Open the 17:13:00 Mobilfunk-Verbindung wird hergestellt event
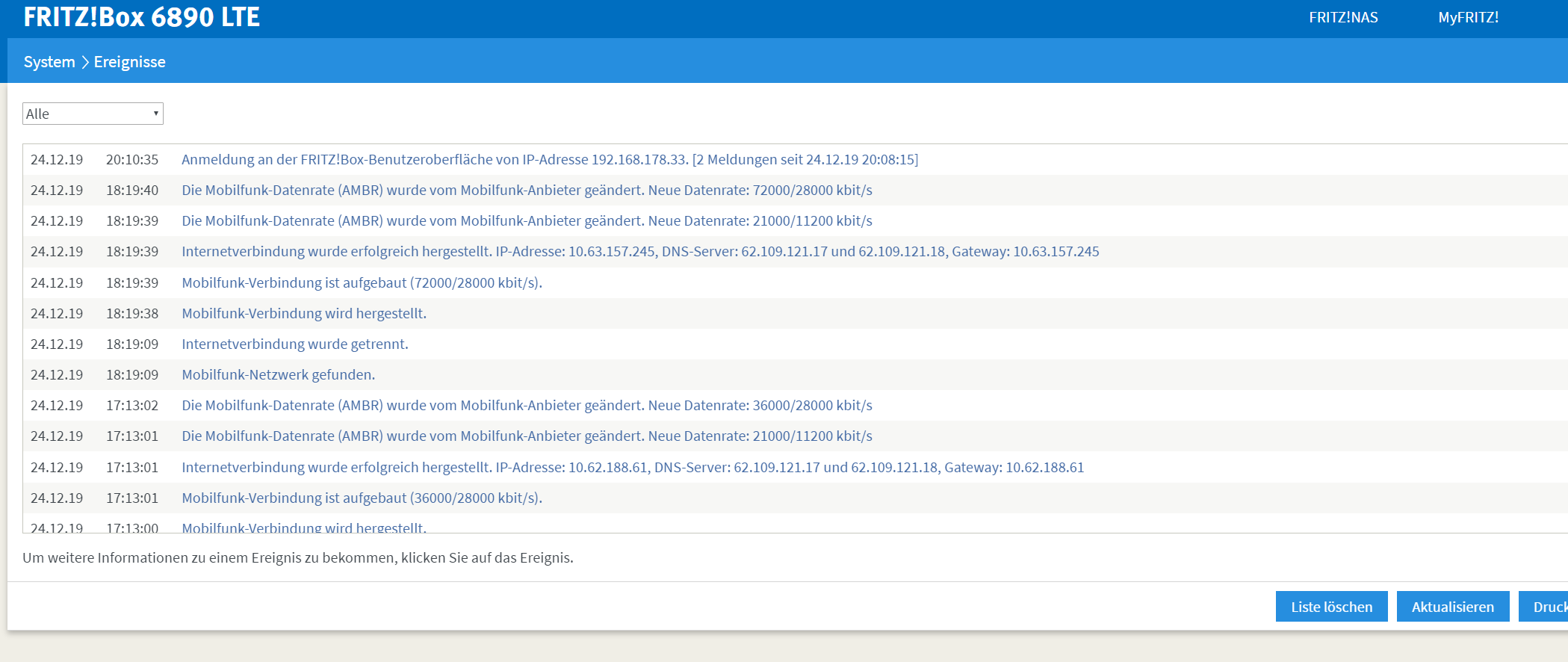The width and height of the screenshot is (1568, 662). (304, 527)
